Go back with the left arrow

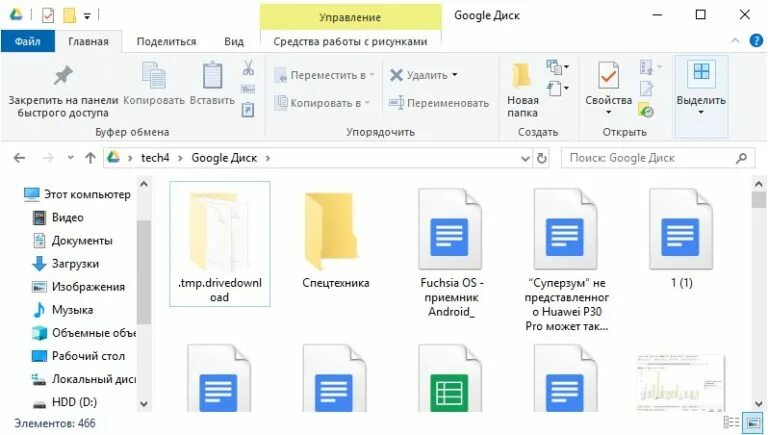19,158
